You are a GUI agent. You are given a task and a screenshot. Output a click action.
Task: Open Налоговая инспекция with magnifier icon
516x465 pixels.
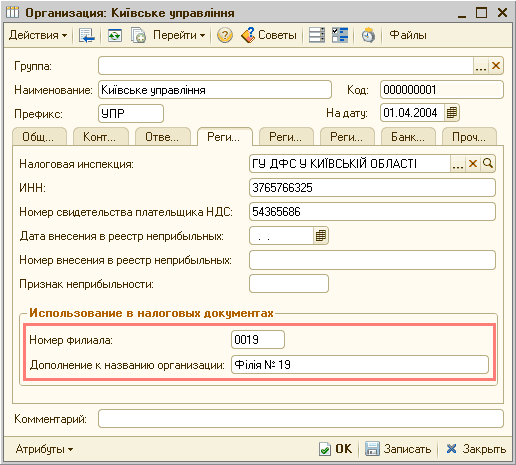(x=488, y=164)
